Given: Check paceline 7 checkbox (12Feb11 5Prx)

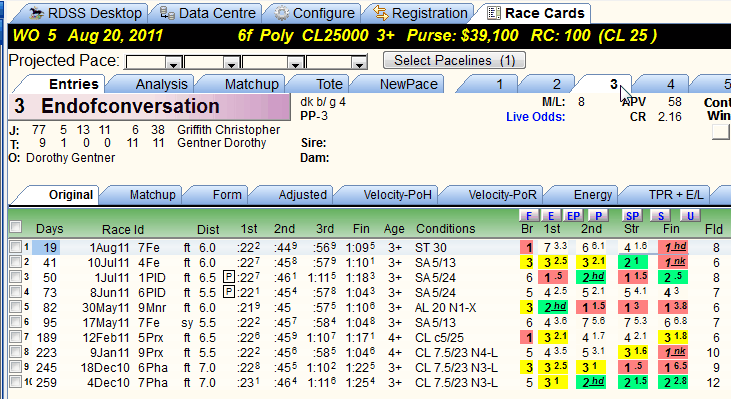Looking at the screenshot, I should 16,337.
